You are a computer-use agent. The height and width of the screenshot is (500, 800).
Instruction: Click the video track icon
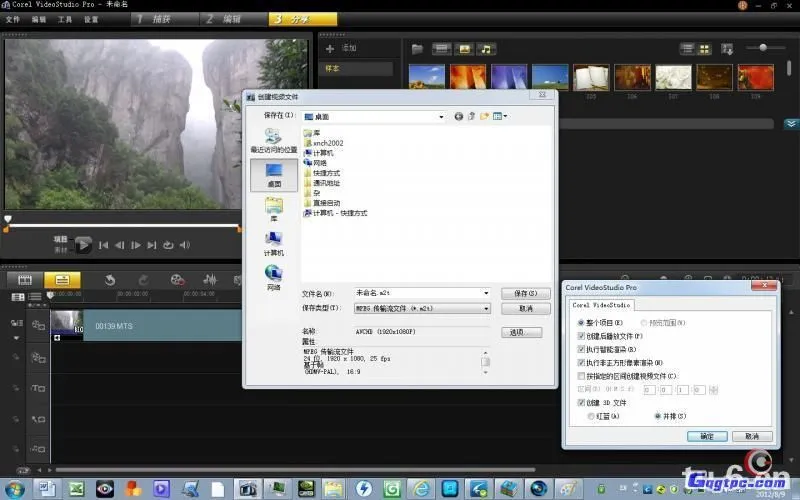pos(38,325)
